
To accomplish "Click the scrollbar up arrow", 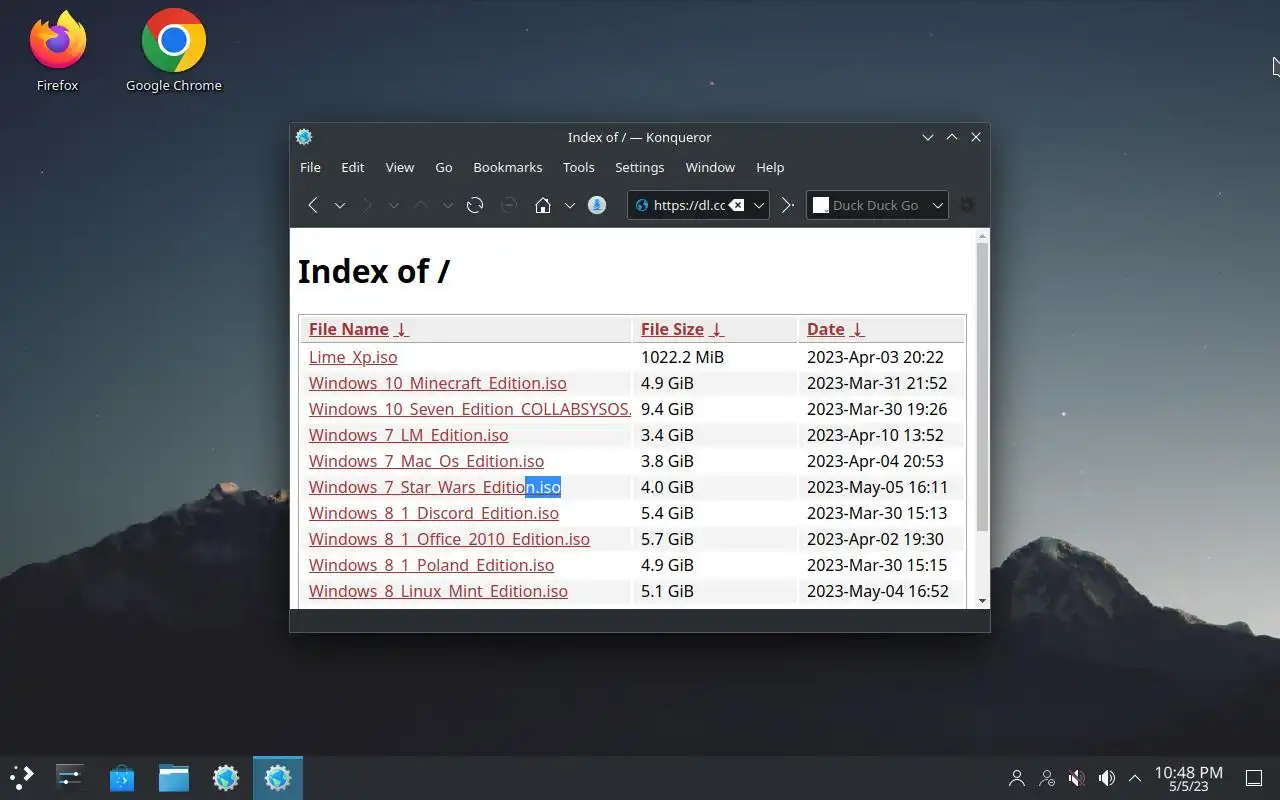I will point(982,236).
